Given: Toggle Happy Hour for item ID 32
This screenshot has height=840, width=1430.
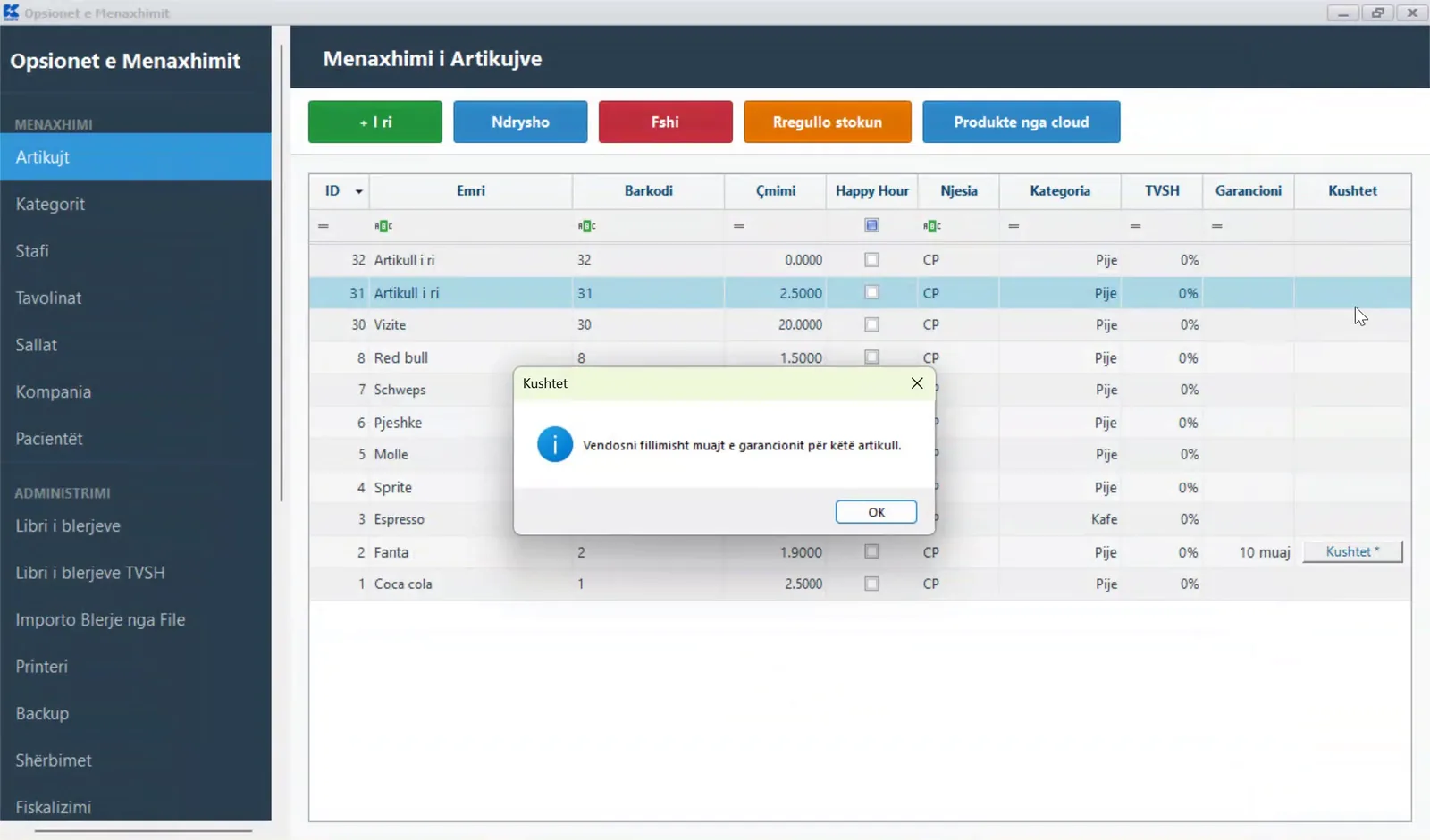Looking at the screenshot, I should (871, 260).
